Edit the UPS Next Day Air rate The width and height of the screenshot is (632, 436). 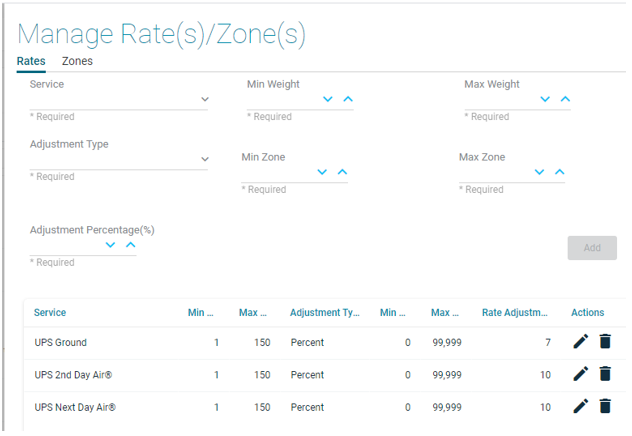(580, 406)
